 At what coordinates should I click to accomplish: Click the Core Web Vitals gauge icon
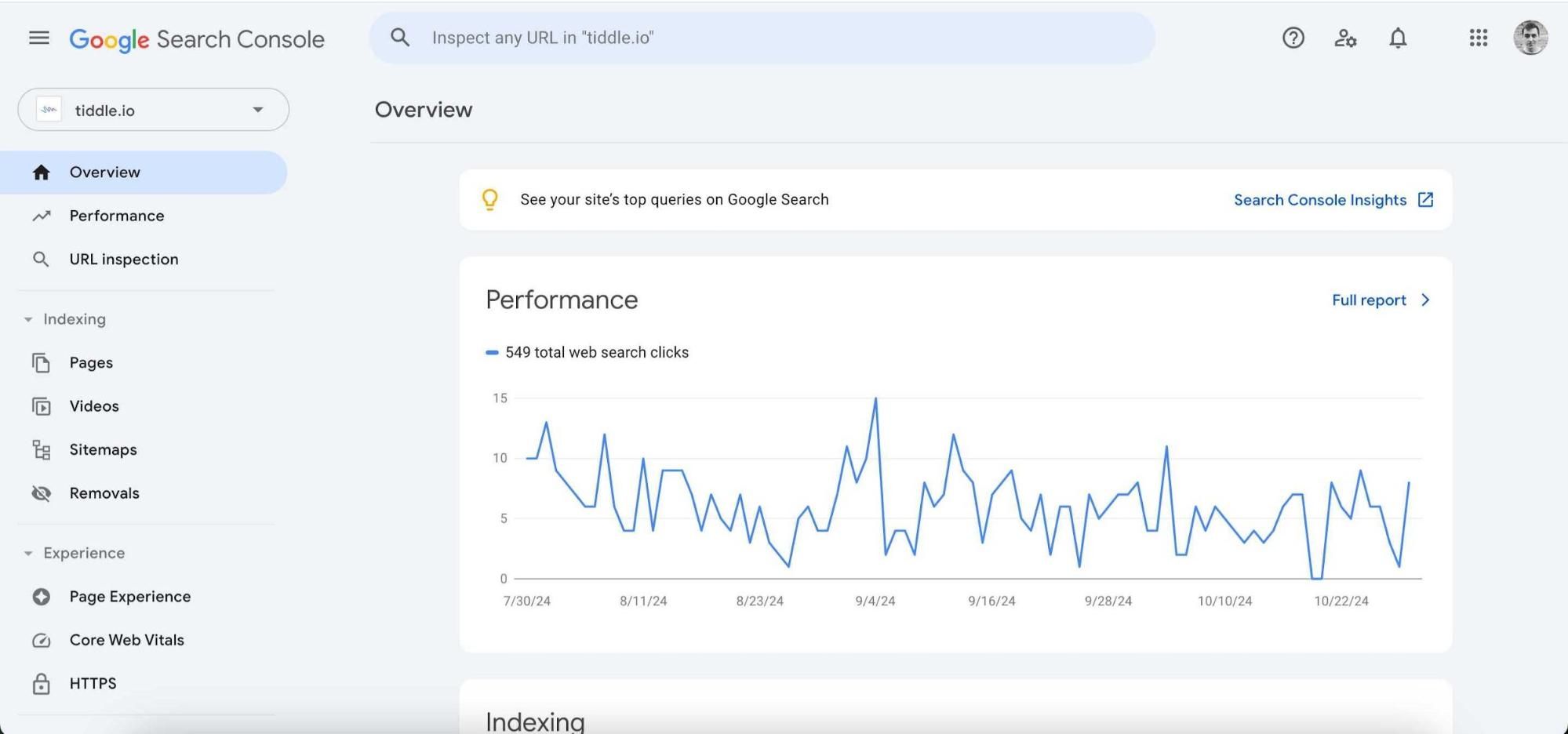point(41,641)
